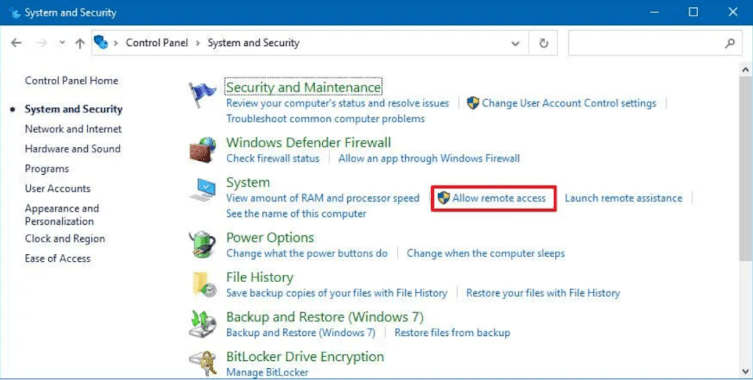The image size is (753, 380).
Task: Click the Backup and Restore icon
Action: click(x=202, y=324)
